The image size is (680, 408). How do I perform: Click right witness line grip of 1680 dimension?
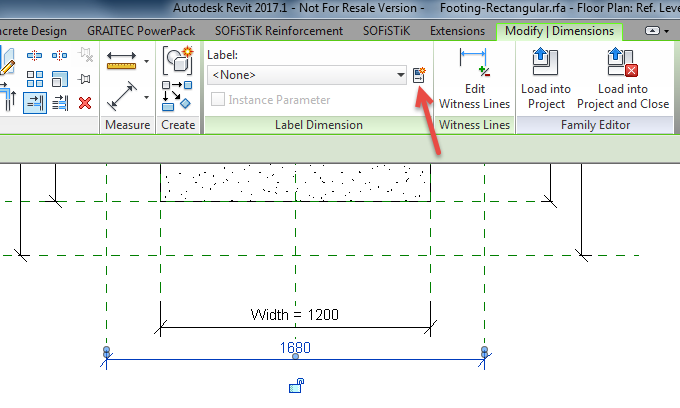[484, 350]
